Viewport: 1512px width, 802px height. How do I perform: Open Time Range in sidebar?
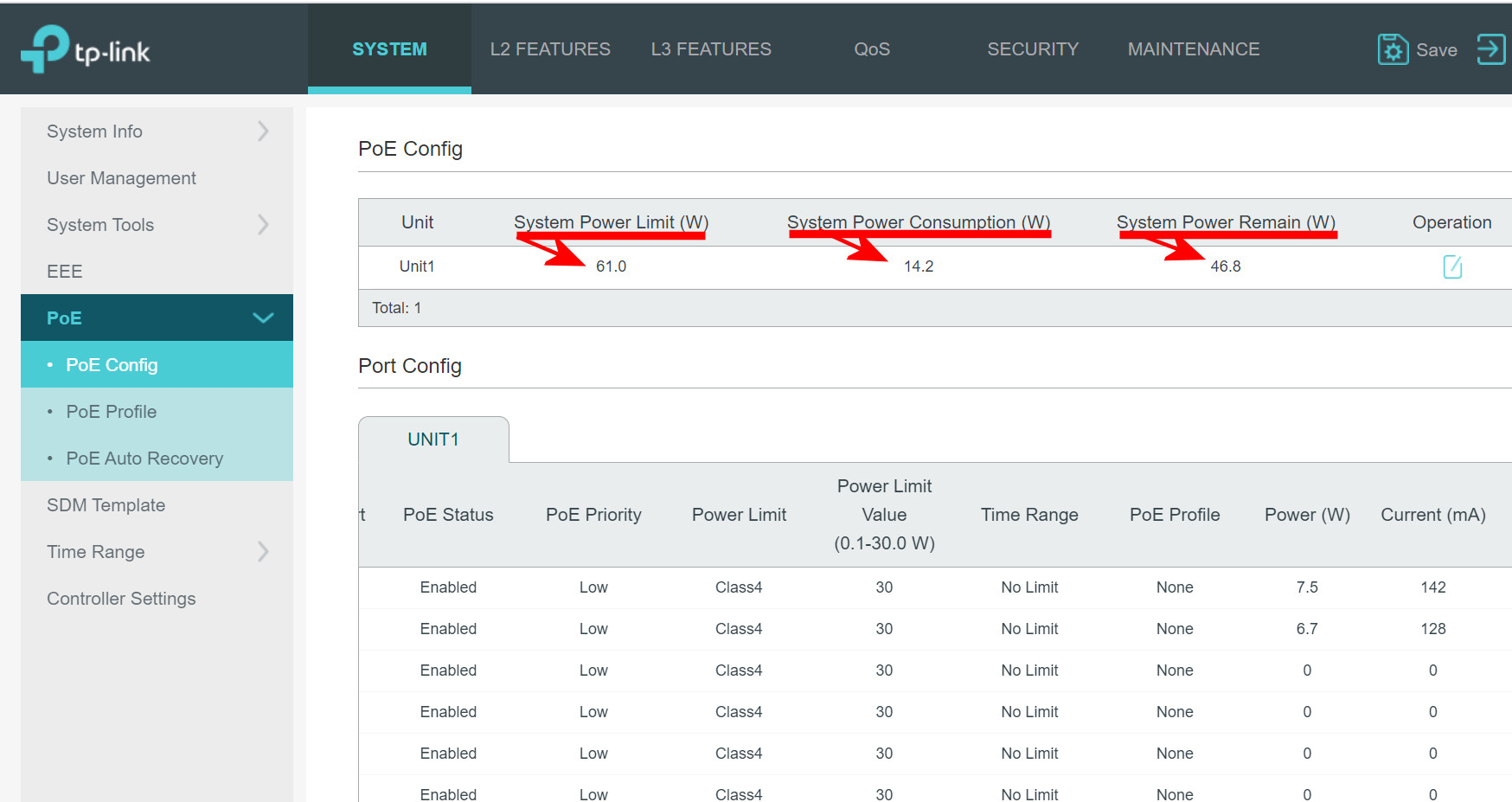click(157, 552)
